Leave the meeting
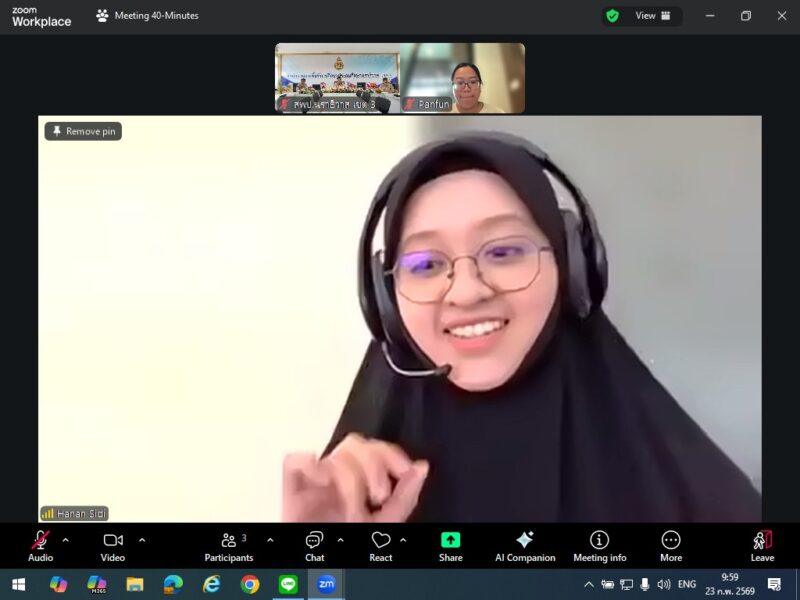 (762, 546)
